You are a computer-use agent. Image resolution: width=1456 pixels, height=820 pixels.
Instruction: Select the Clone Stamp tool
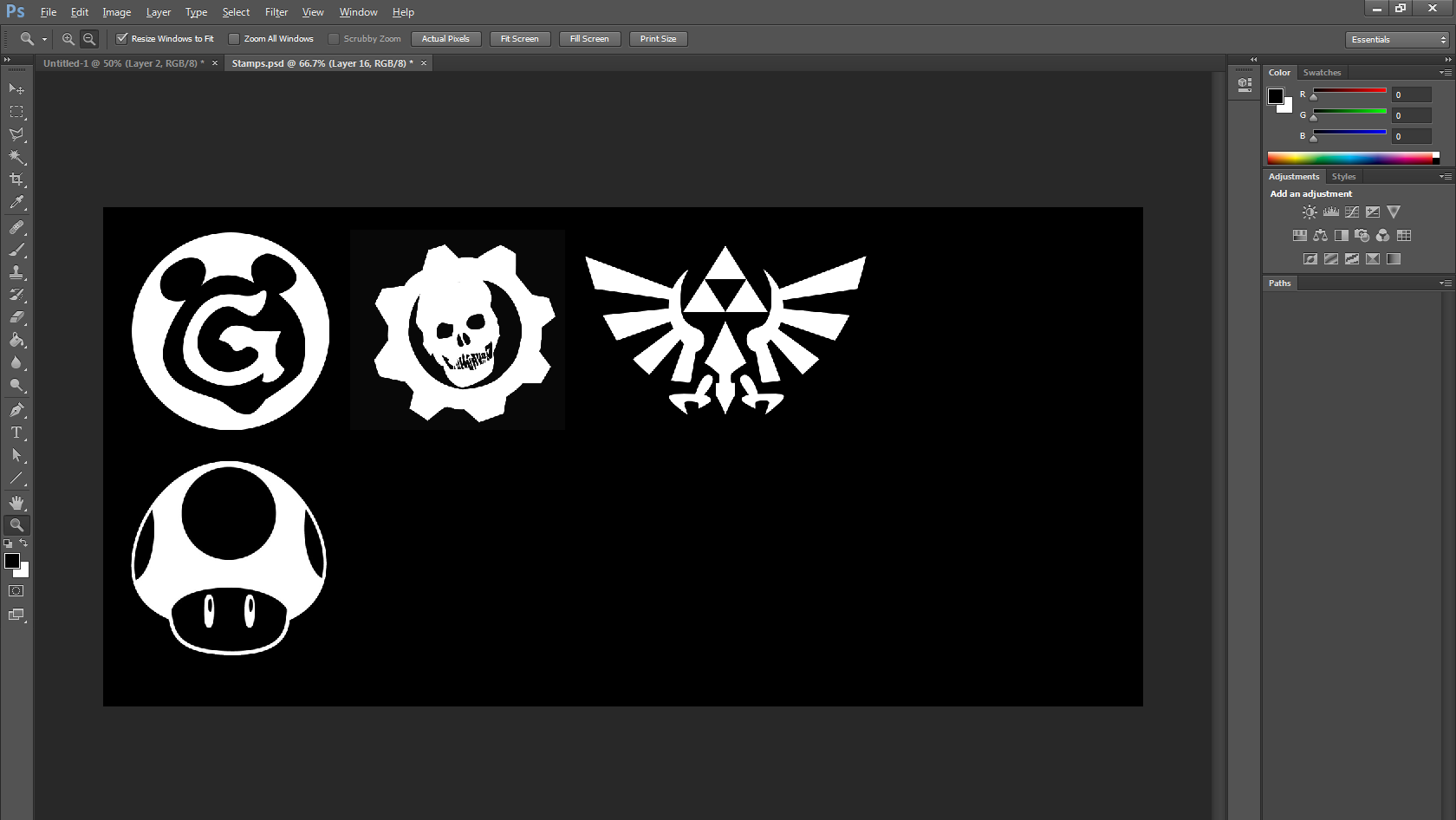[x=16, y=272]
